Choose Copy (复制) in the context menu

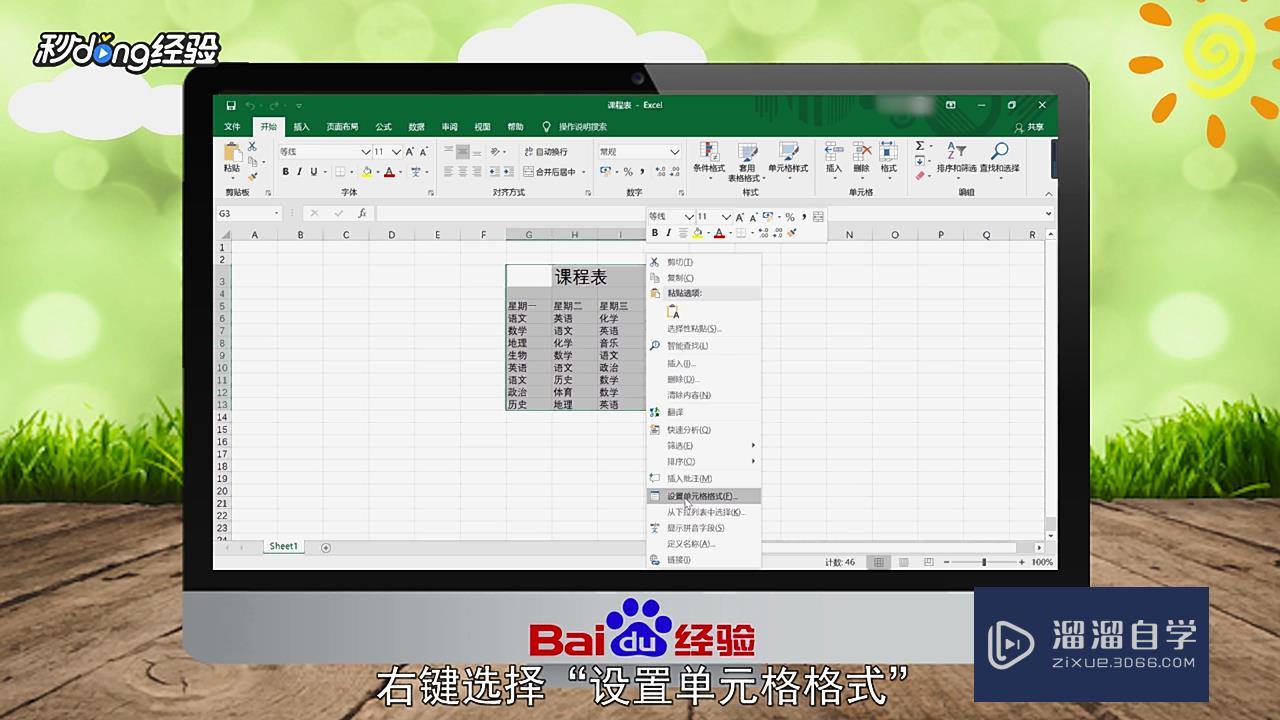[704, 278]
